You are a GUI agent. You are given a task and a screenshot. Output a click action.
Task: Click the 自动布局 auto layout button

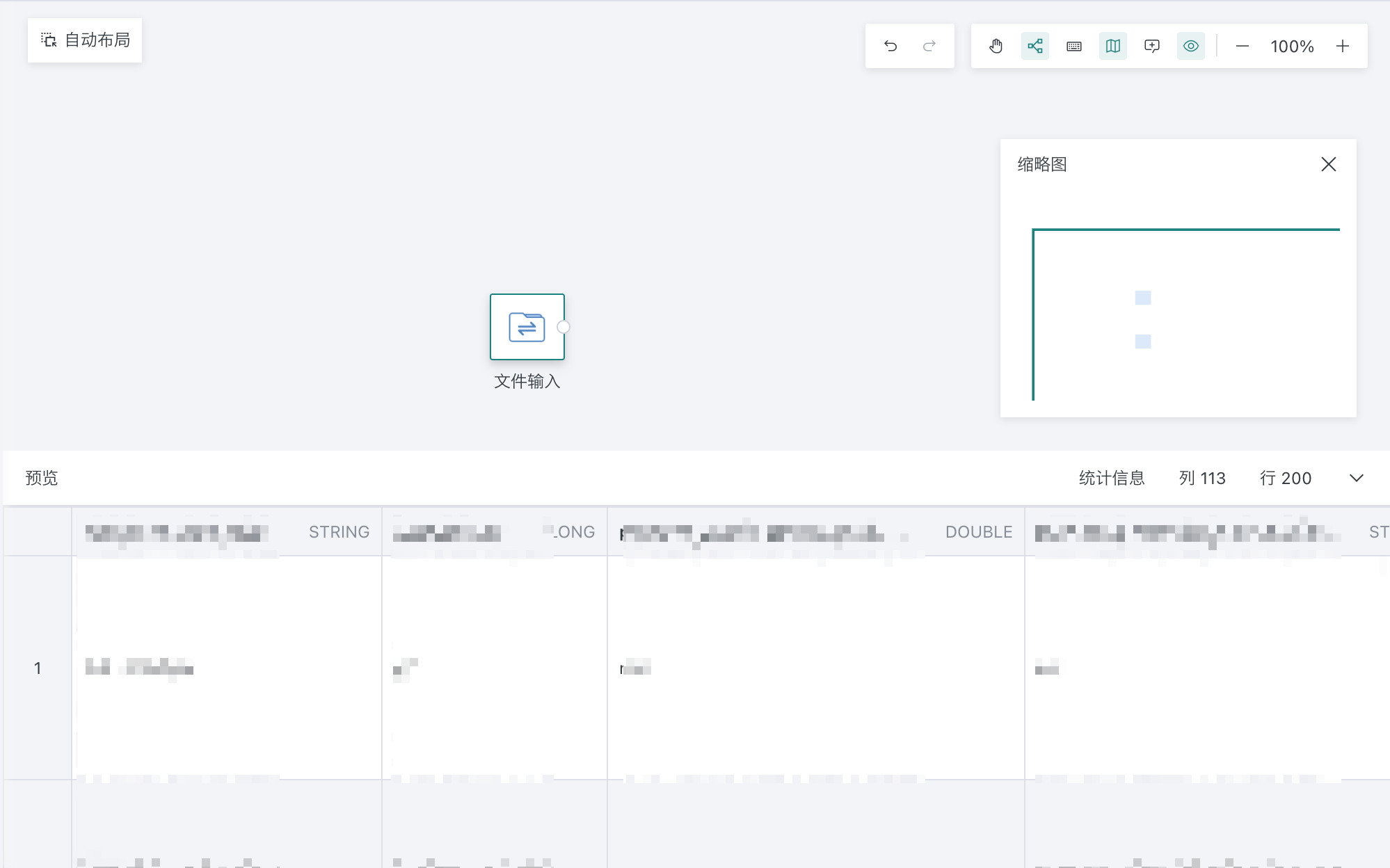point(85,40)
